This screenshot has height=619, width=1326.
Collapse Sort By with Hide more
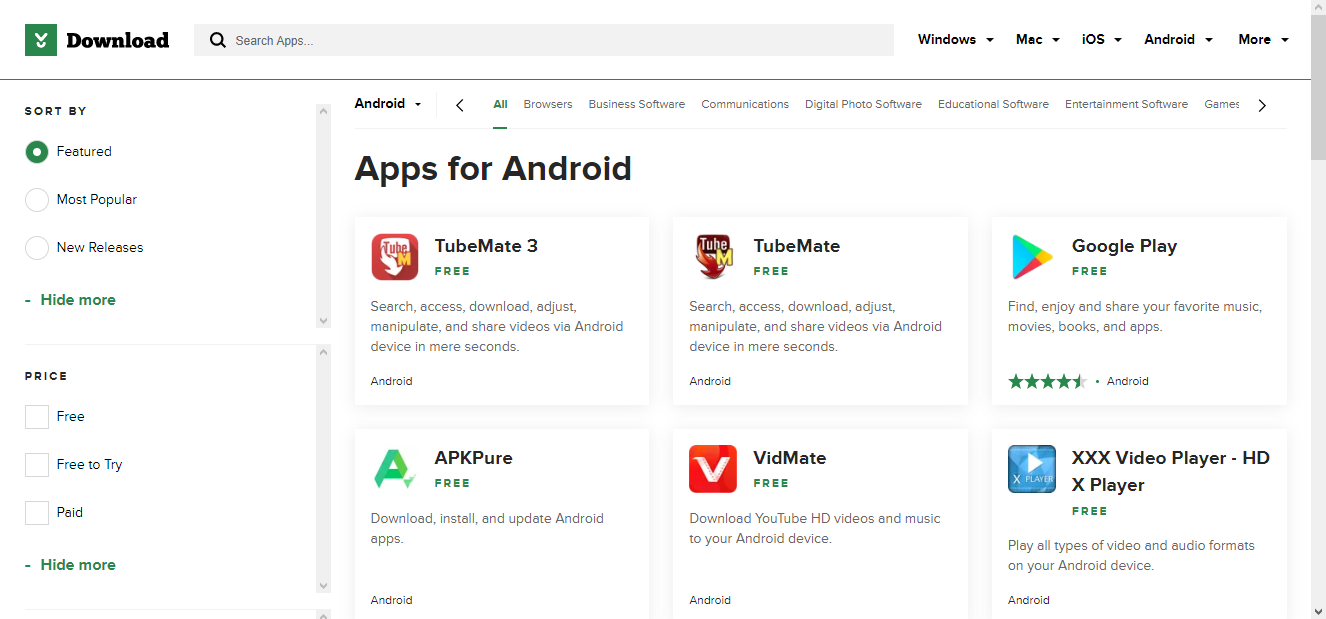pyautogui.click(x=70, y=300)
